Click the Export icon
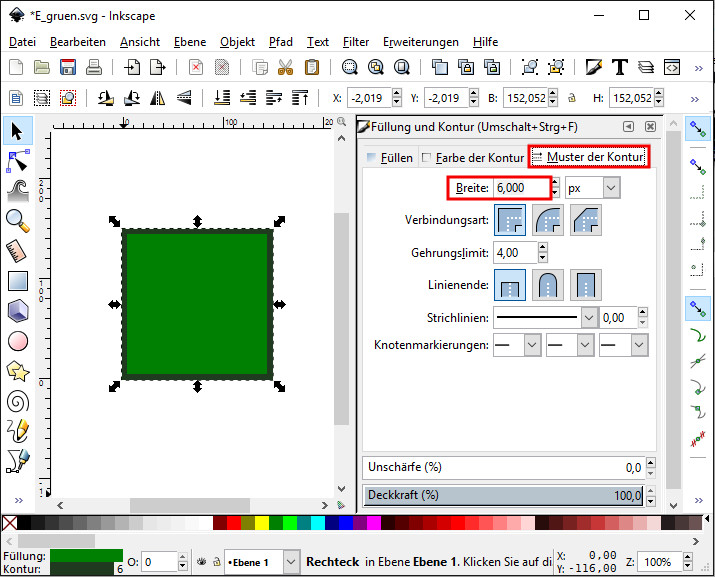Image resolution: width=715 pixels, height=577 pixels. [x=158, y=68]
